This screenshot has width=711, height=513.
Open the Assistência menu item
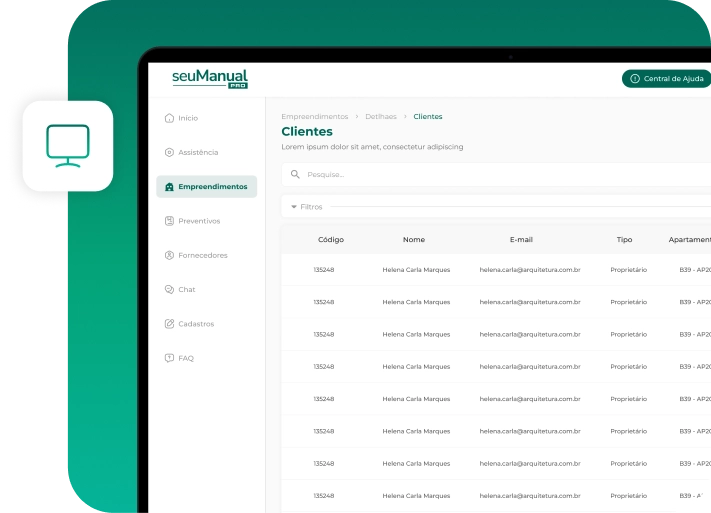pyautogui.click(x=191, y=152)
